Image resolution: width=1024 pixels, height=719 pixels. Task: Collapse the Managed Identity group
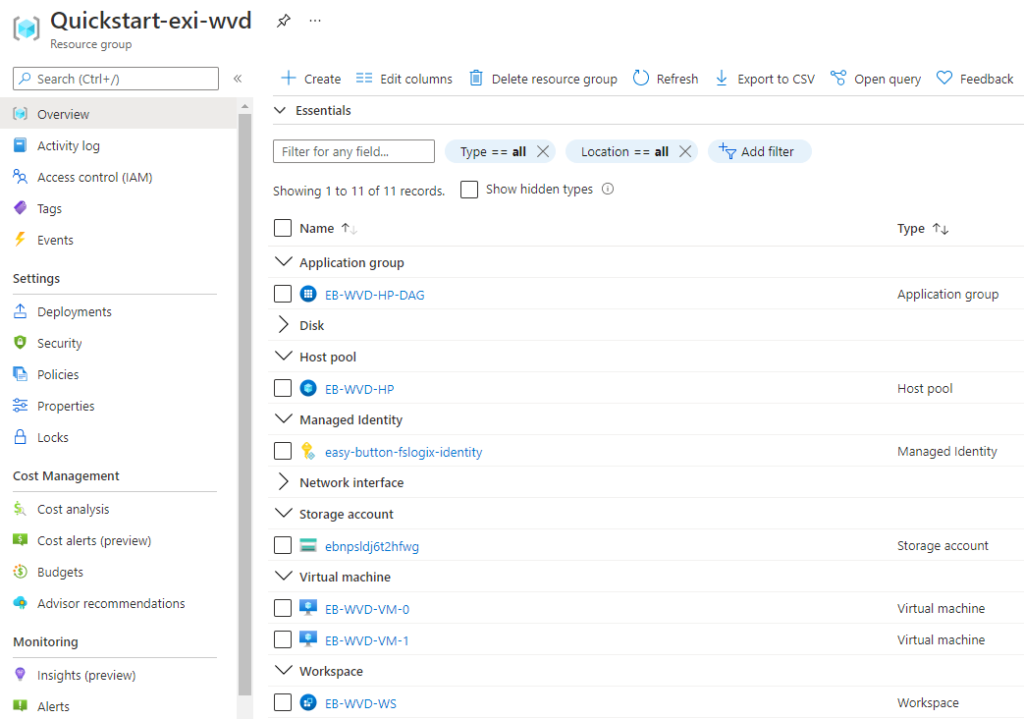tap(283, 419)
